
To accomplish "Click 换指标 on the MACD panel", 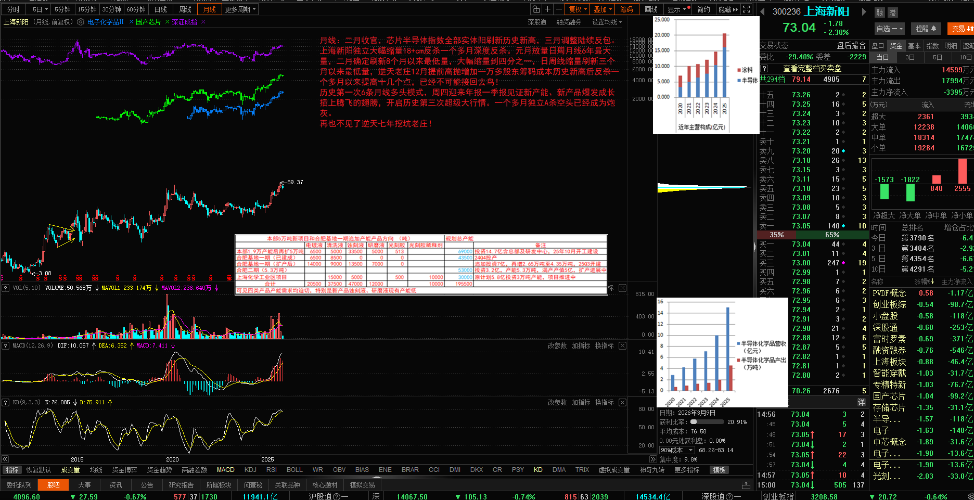I will coord(604,345).
